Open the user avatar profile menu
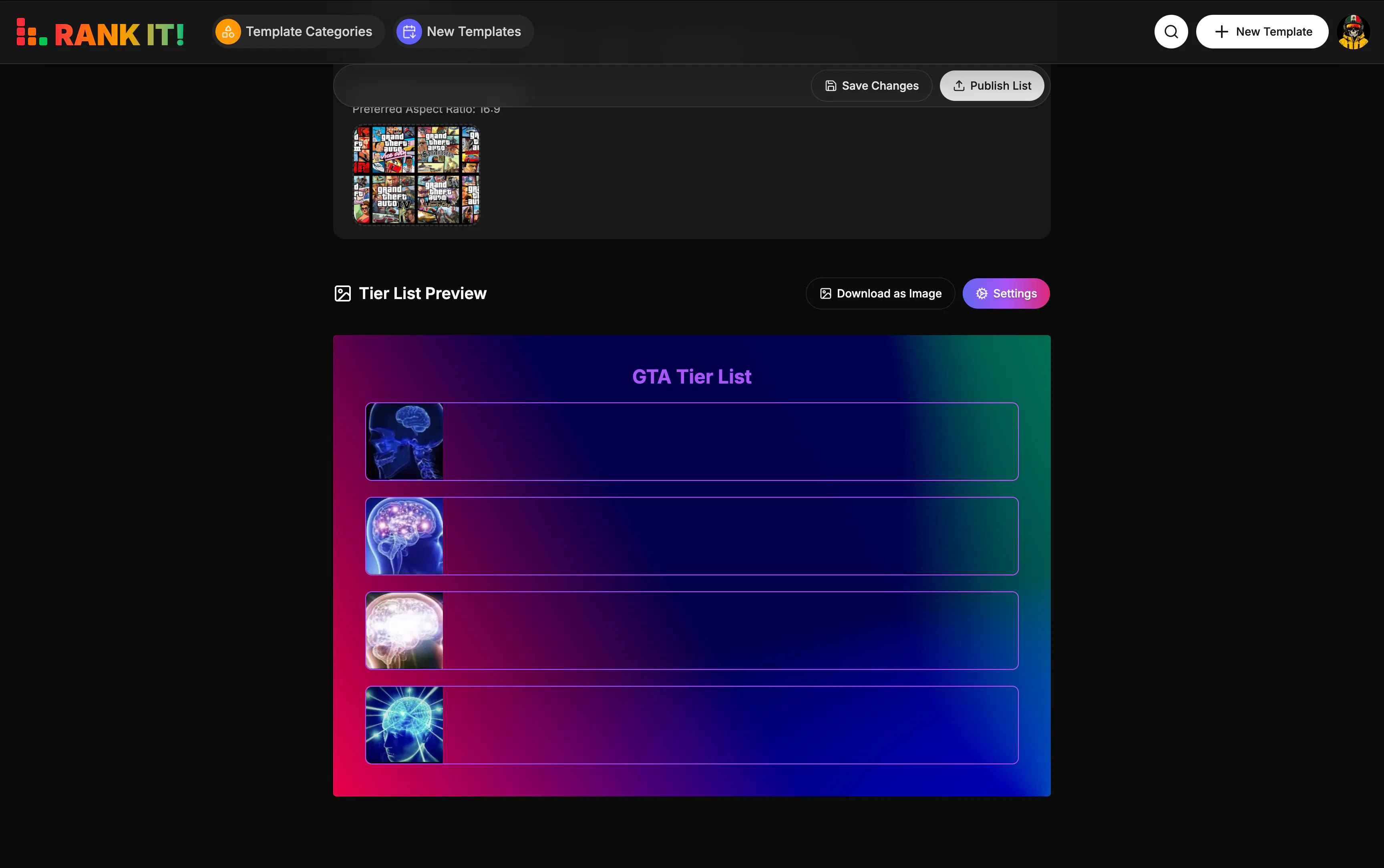Image resolution: width=1384 pixels, height=868 pixels. click(1353, 32)
